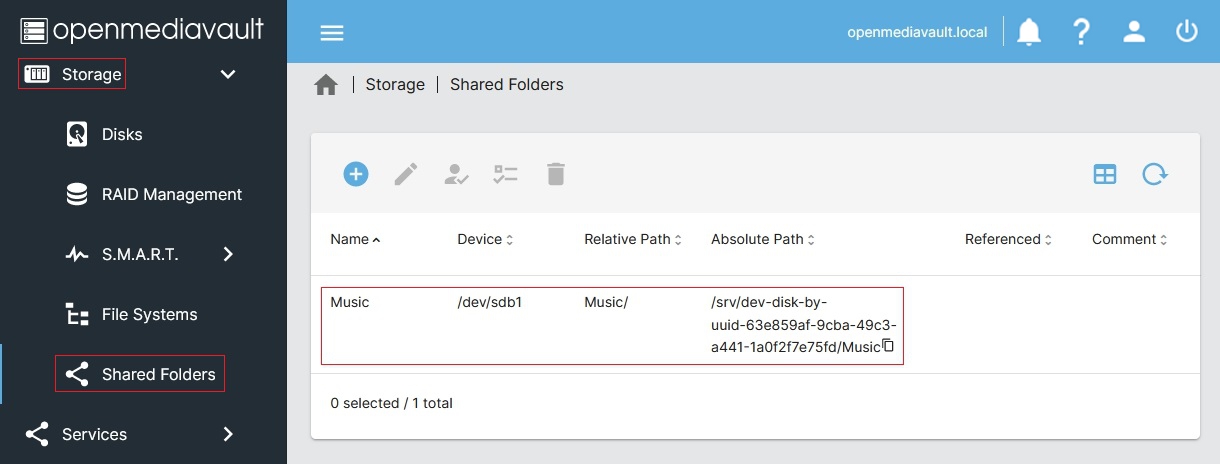The height and width of the screenshot is (464, 1220).
Task: Go to RAID Management page
Action: [x=171, y=194]
